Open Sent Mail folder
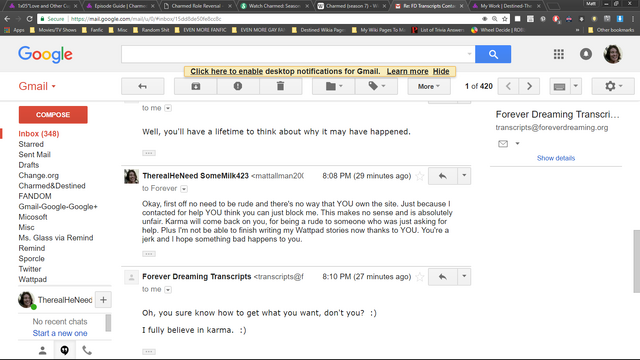 click(x=34, y=154)
